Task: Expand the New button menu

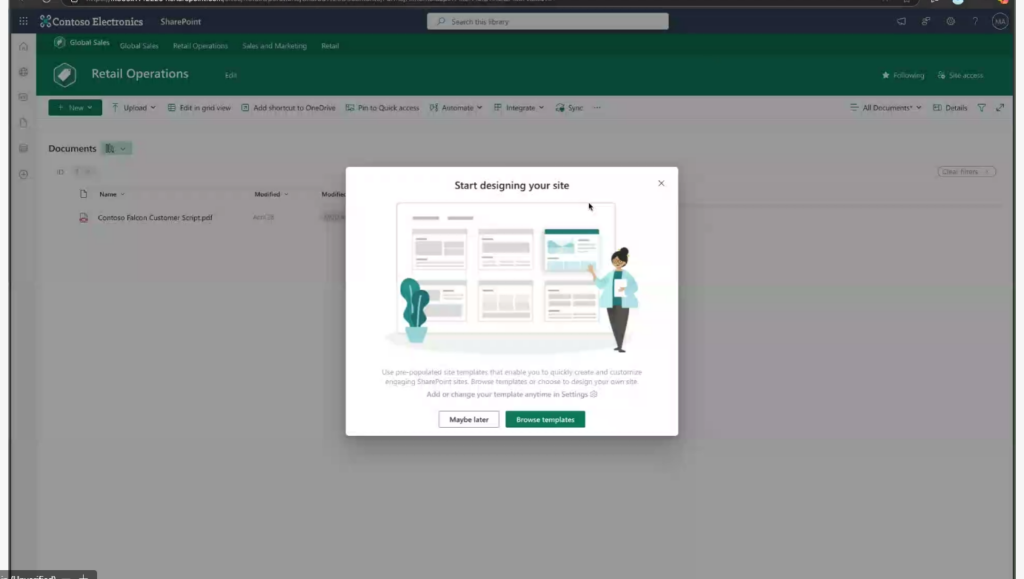Action: tap(75, 108)
